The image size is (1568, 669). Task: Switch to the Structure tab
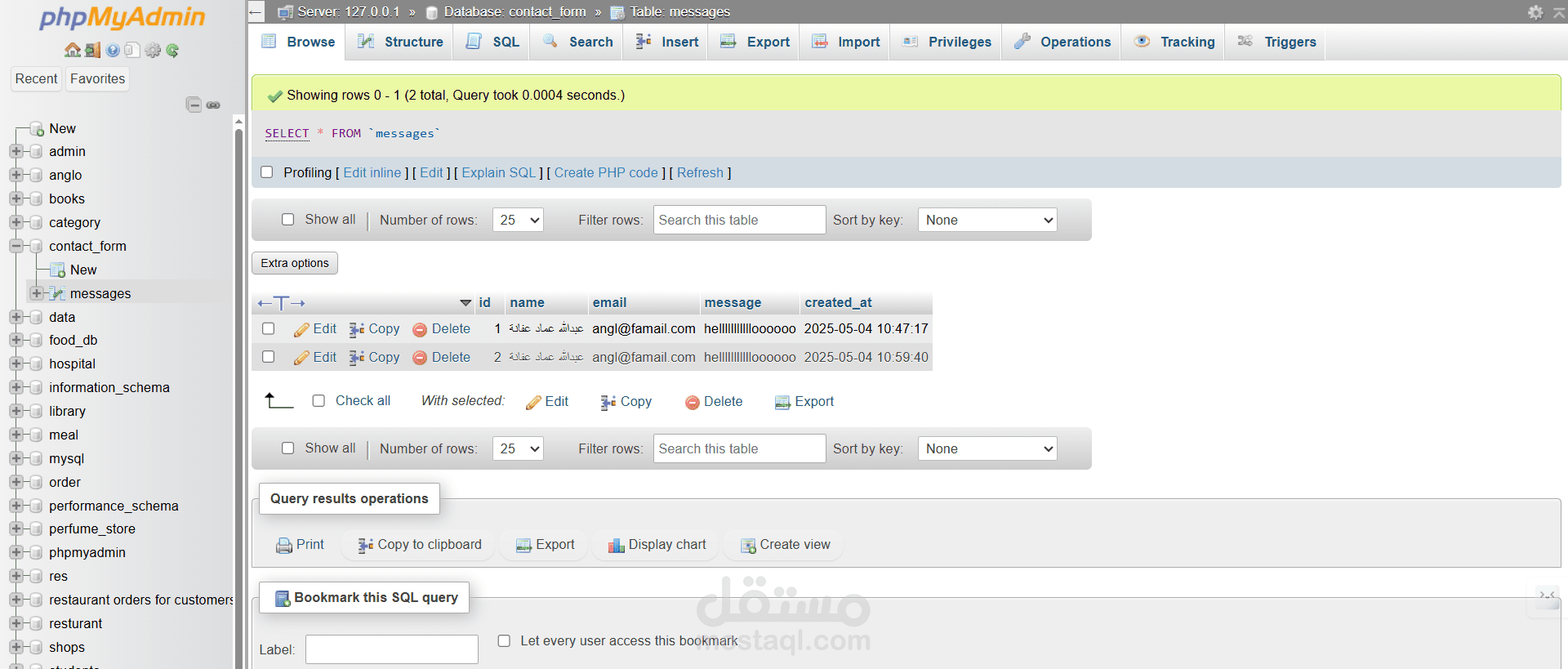tap(400, 42)
